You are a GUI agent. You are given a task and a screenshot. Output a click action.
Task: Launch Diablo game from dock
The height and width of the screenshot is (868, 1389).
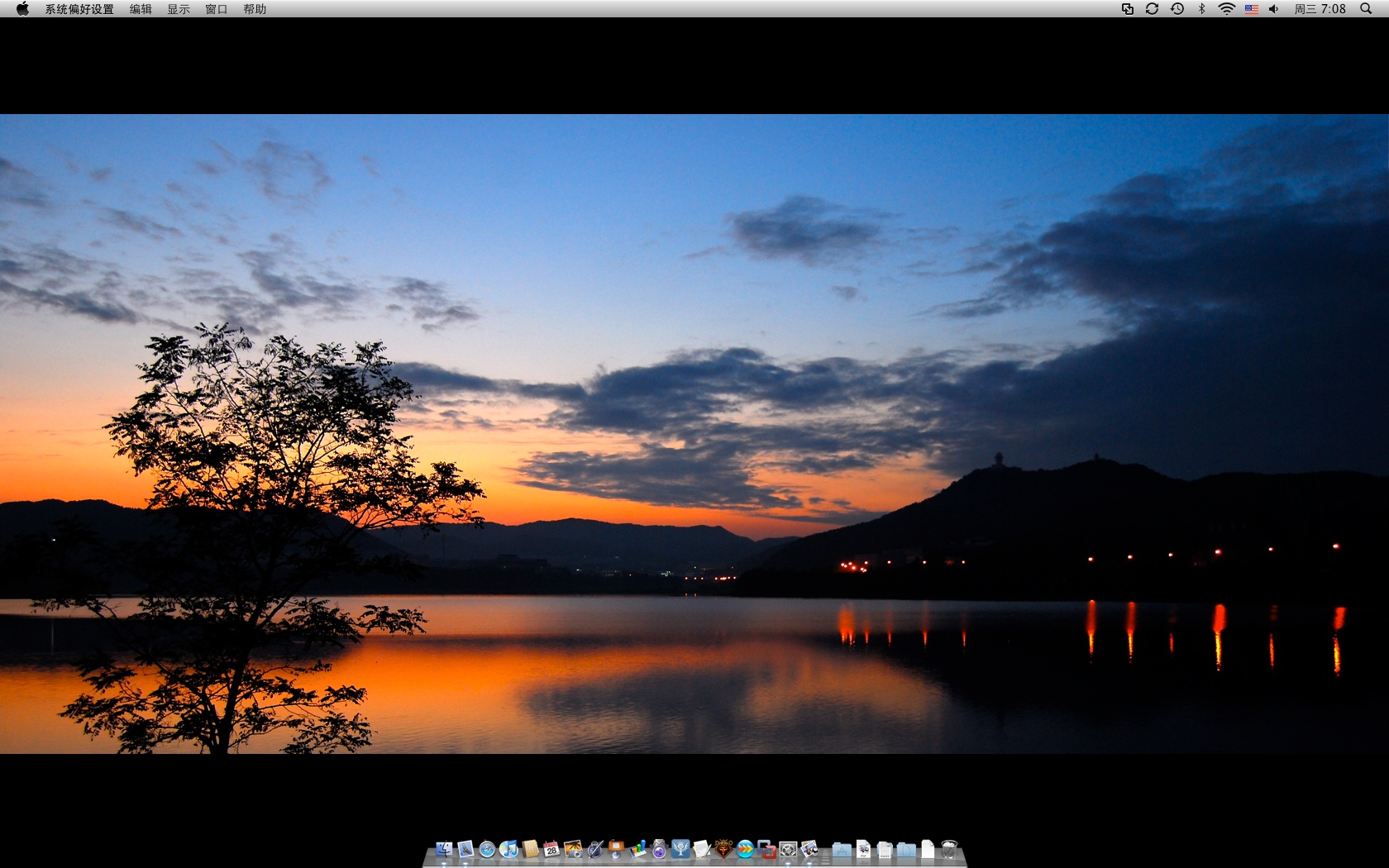tap(723, 849)
